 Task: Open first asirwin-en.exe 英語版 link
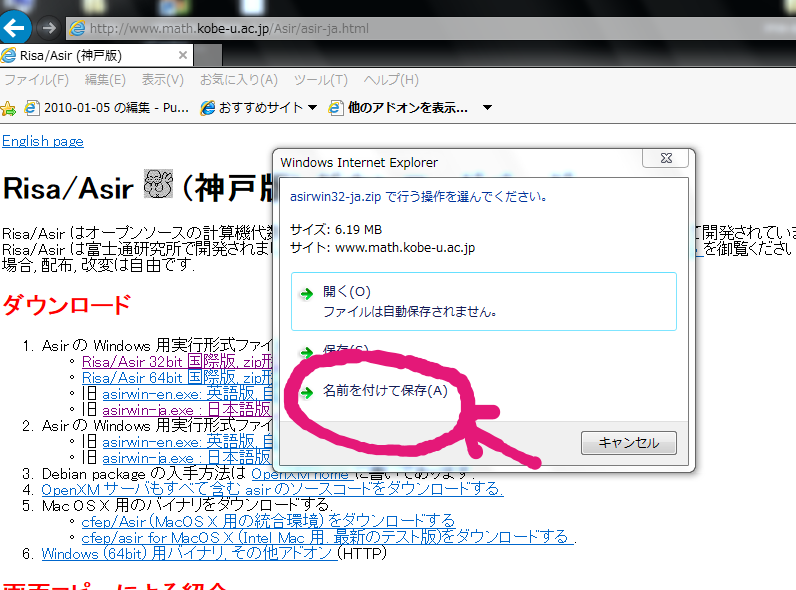click(187, 395)
